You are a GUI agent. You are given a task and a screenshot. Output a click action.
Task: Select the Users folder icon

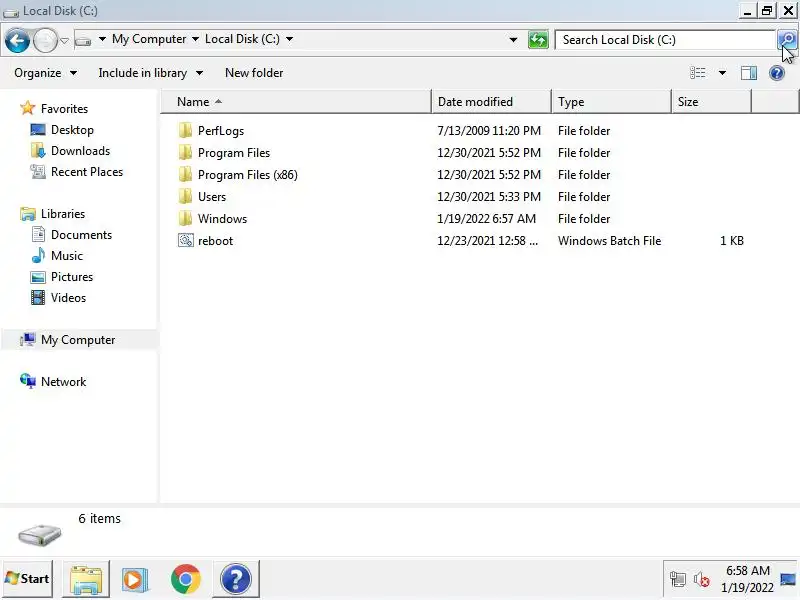point(186,196)
